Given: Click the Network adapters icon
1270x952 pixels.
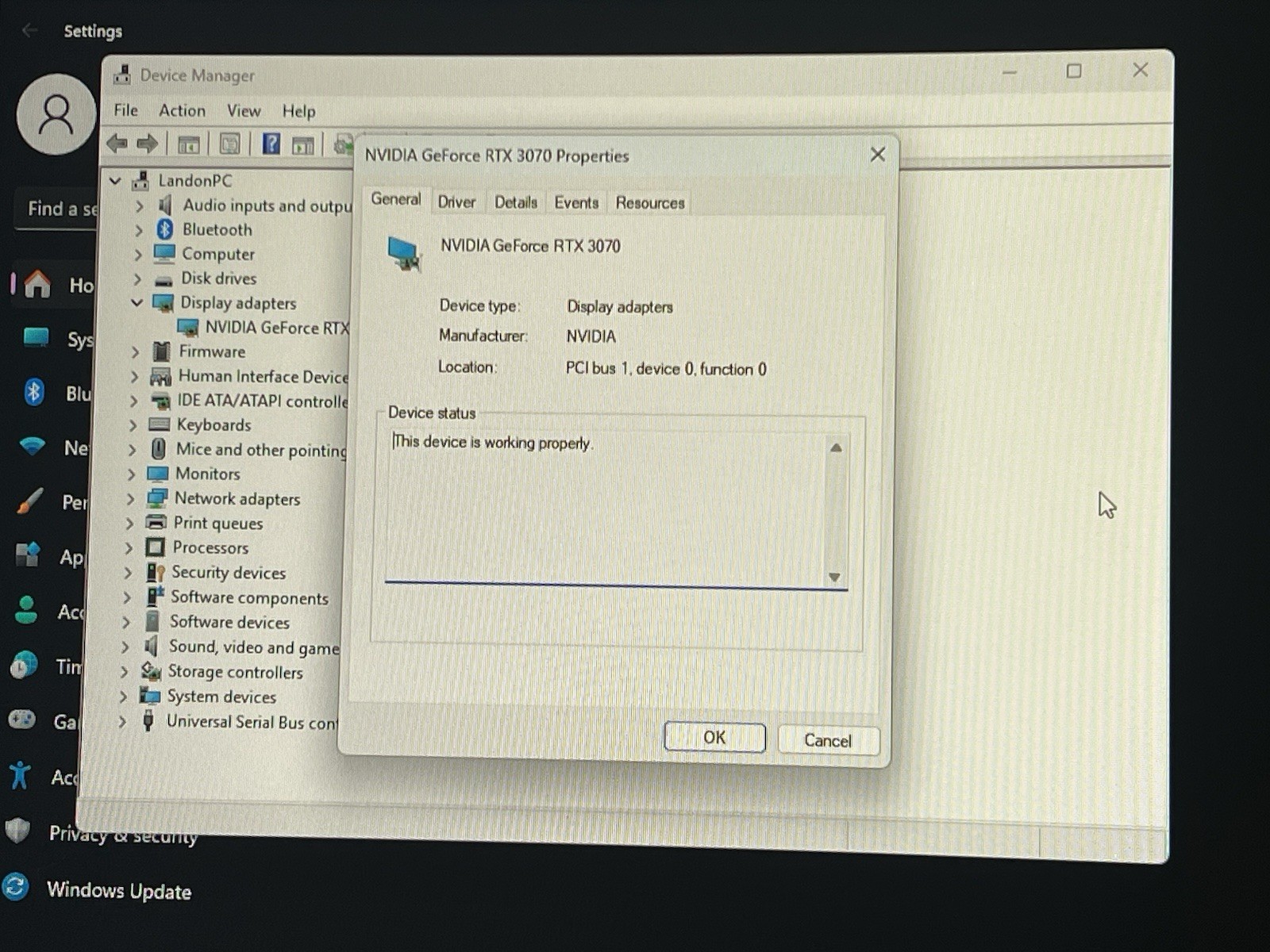Looking at the screenshot, I should [x=157, y=498].
